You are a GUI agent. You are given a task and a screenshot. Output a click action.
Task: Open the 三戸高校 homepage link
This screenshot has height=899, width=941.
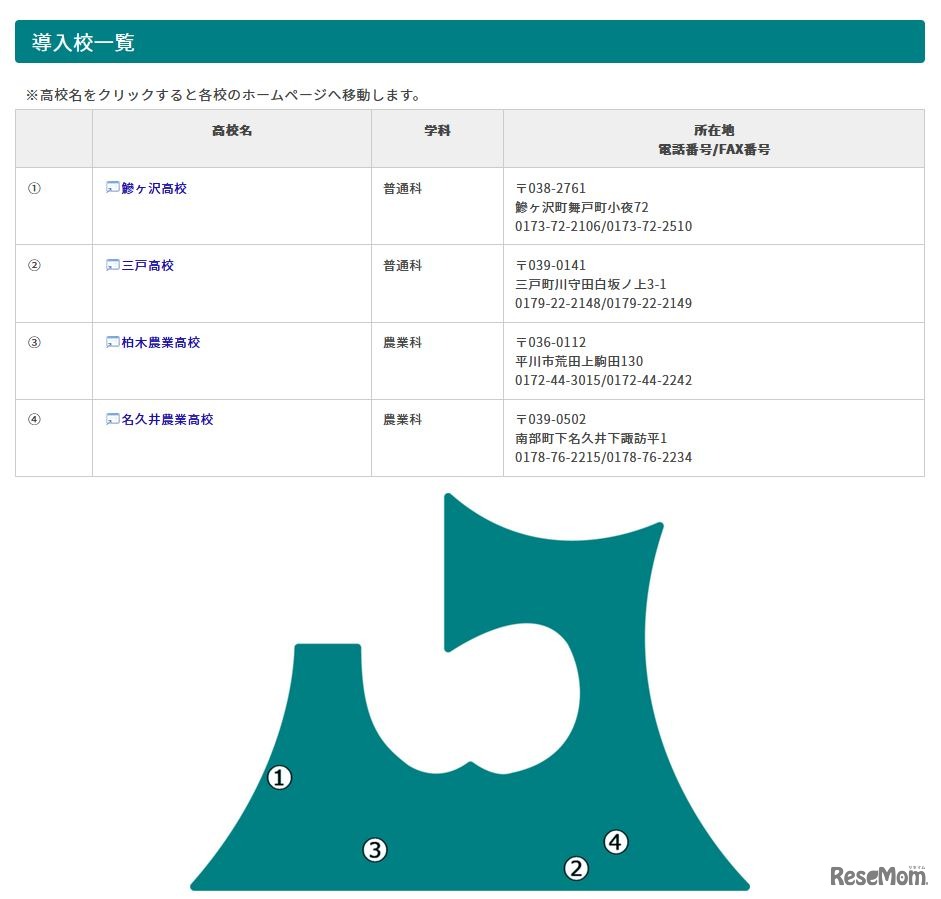[146, 265]
